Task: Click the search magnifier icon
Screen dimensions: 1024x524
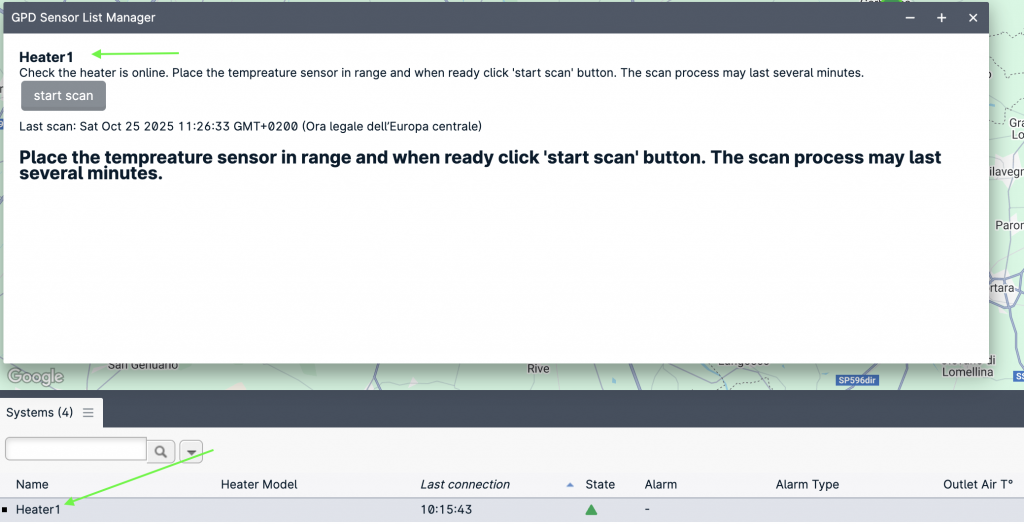Action: [x=161, y=451]
